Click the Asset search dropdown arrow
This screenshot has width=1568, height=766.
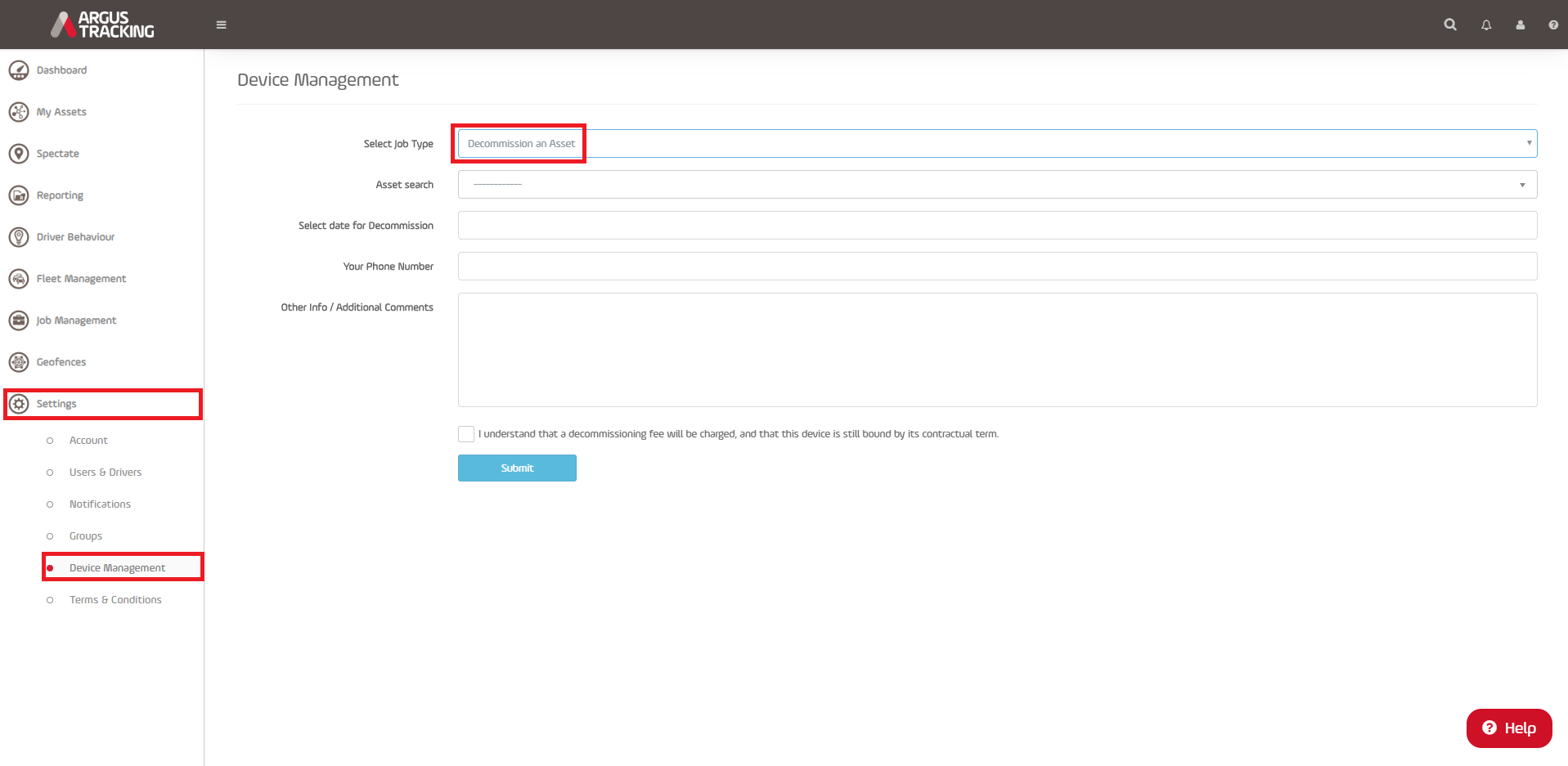(1522, 185)
